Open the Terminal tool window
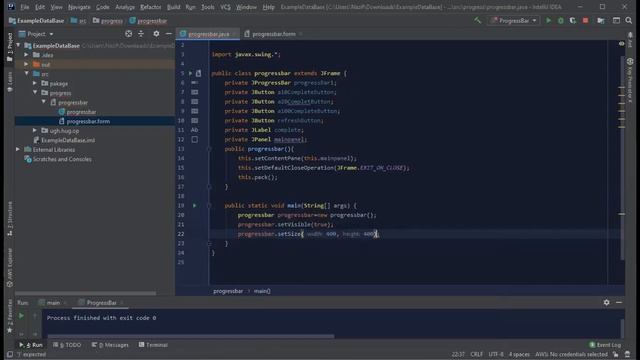The height and width of the screenshot is (360, 640). click(x=153, y=345)
